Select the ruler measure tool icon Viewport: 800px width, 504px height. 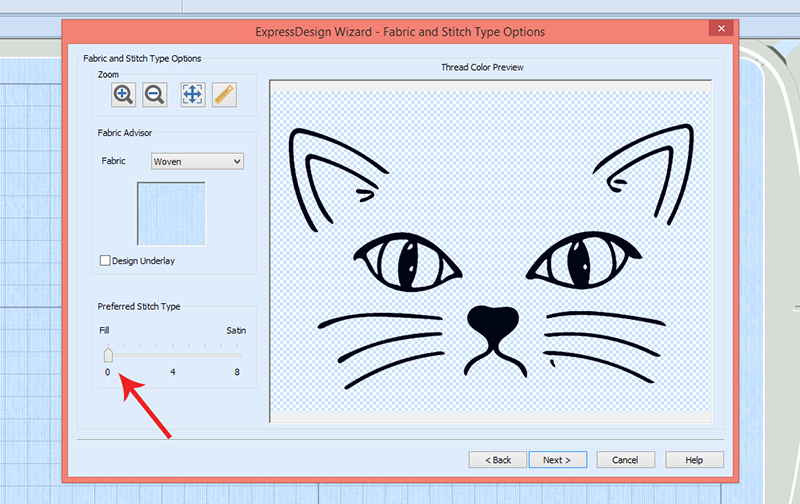pyautogui.click(x=224, y=95)
